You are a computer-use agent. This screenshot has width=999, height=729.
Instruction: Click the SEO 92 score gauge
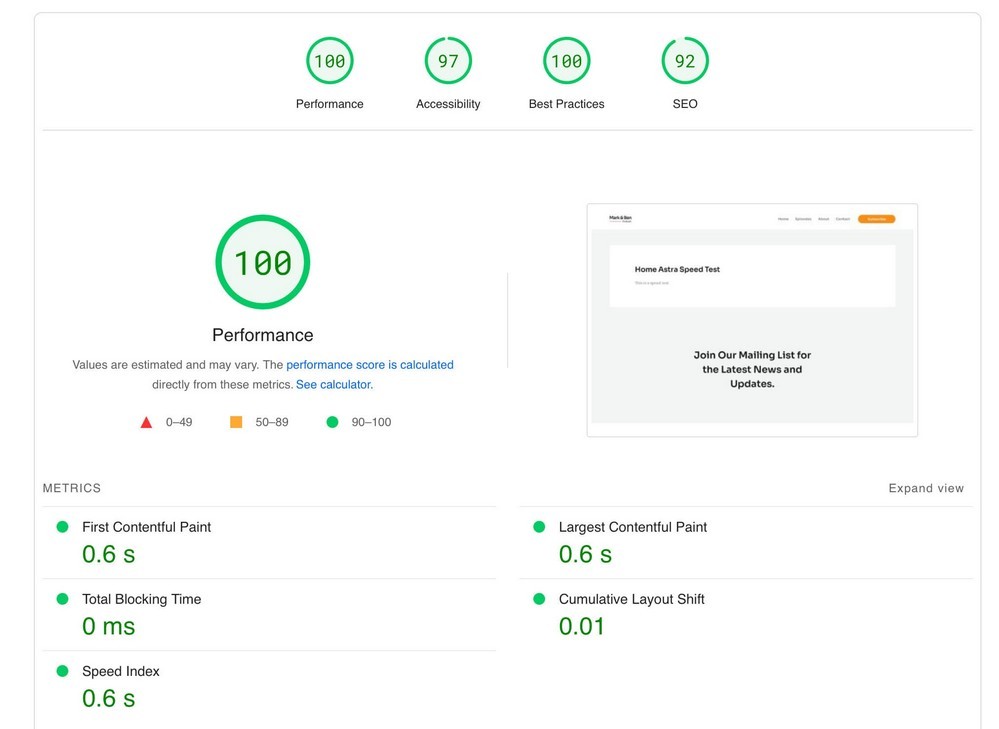point(685,61)
